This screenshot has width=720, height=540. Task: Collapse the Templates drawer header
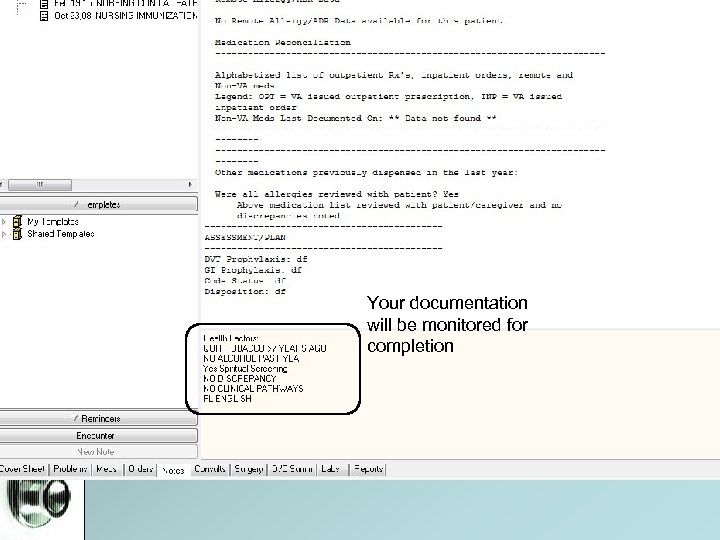pyautogui.click(x=98, y=204)
